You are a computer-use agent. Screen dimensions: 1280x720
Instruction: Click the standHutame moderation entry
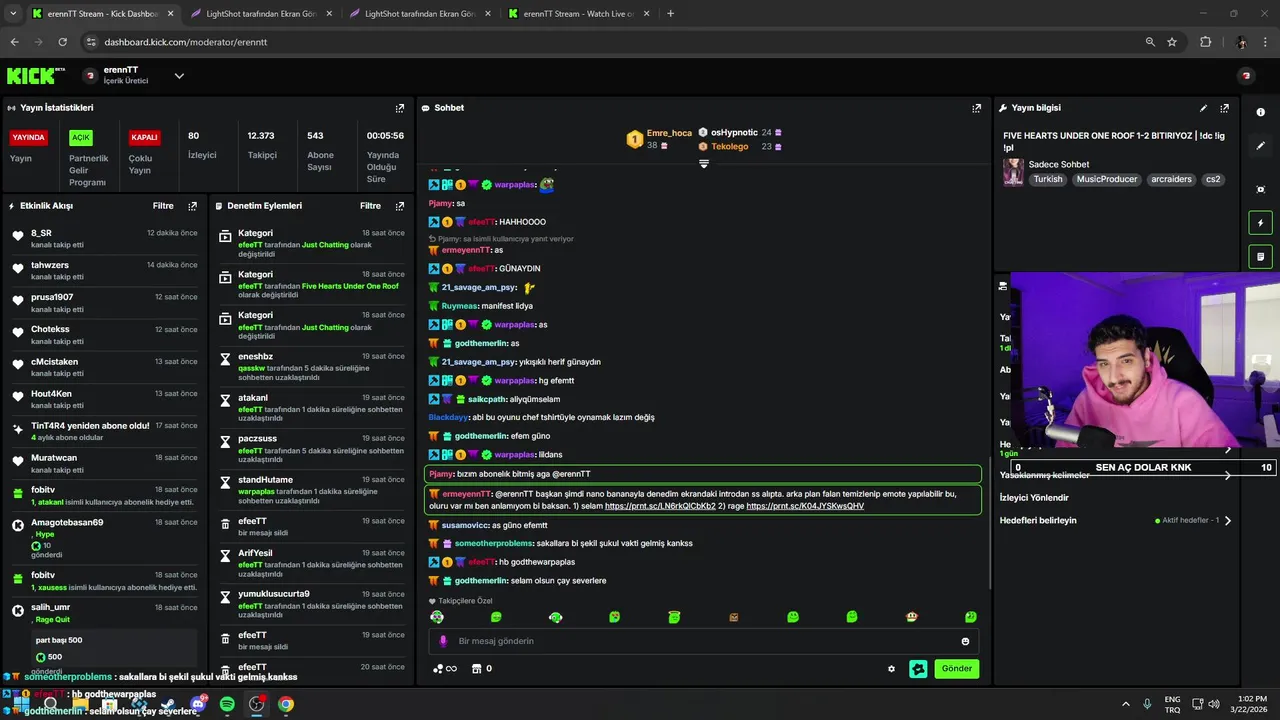[310, 490]
